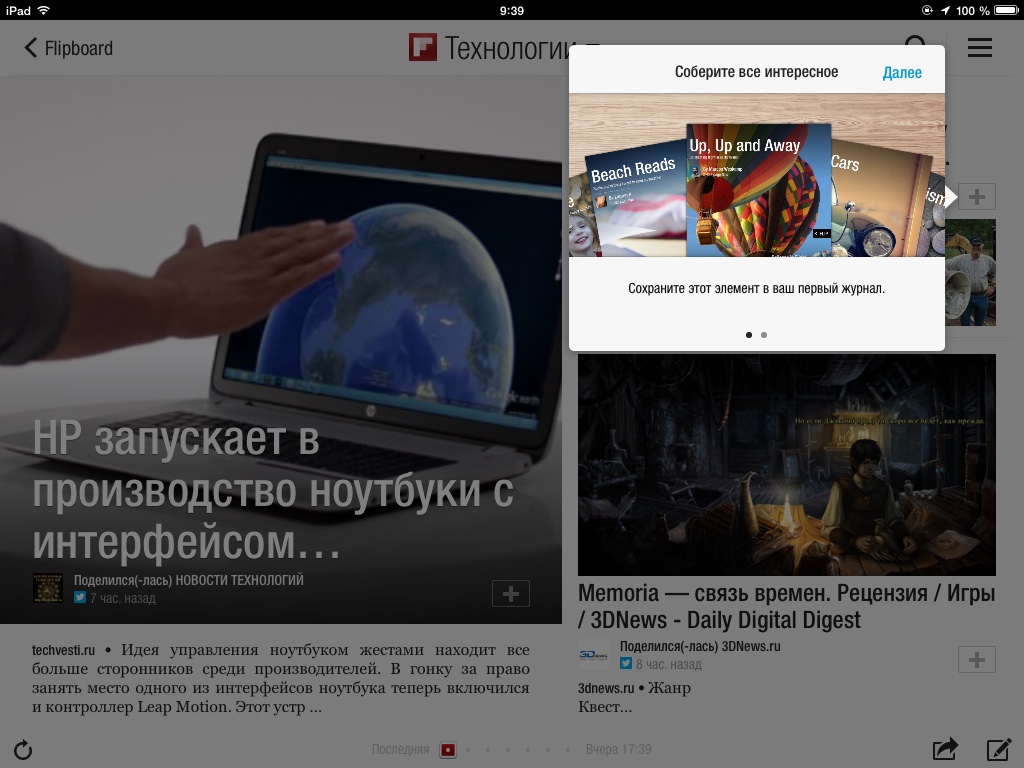Share this page
This screenshot has height=768, width=1024.
coord(944,749)
